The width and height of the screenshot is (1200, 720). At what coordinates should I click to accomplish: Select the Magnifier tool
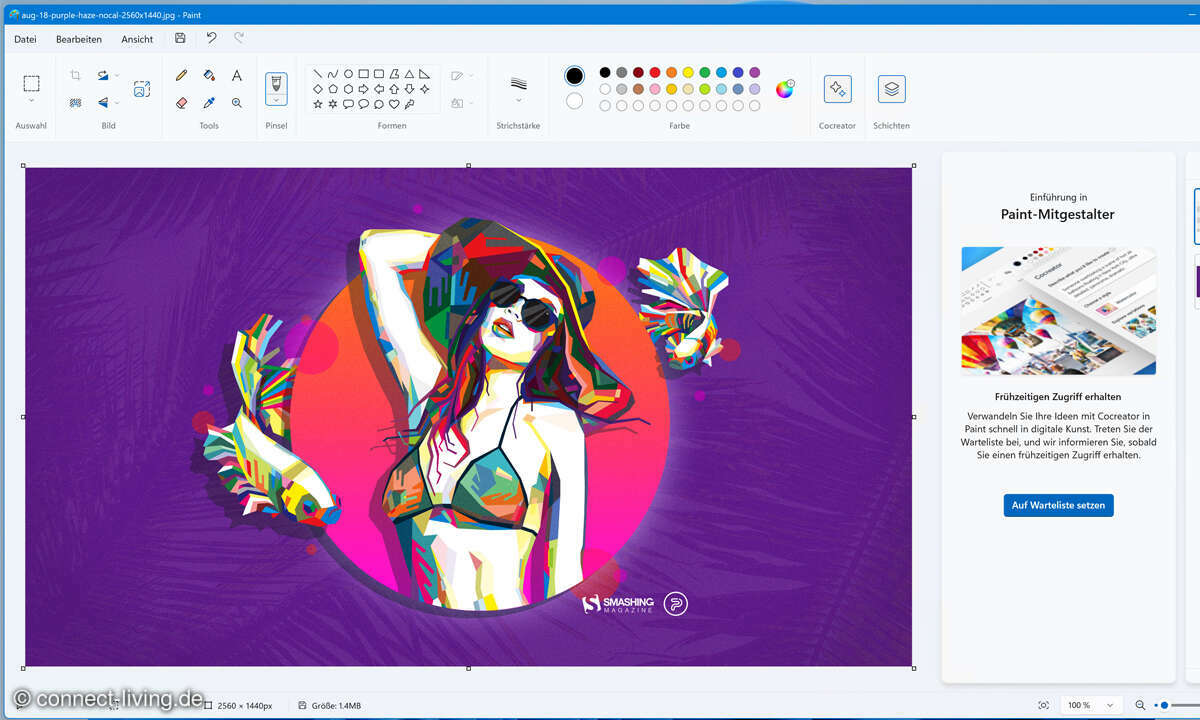(x=237, y=102)
